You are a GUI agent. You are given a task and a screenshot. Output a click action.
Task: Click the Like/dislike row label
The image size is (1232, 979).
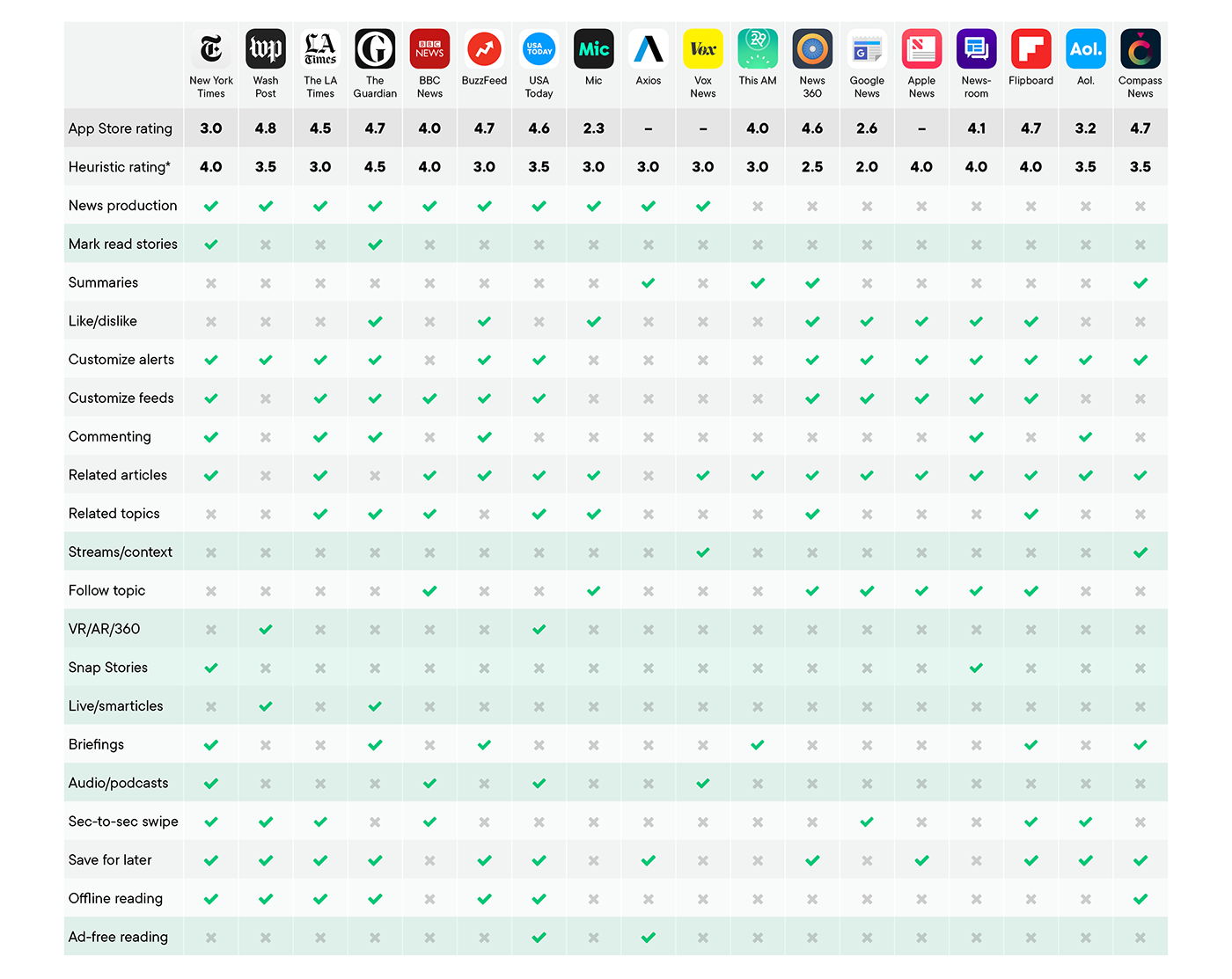(x=103, y=321)
